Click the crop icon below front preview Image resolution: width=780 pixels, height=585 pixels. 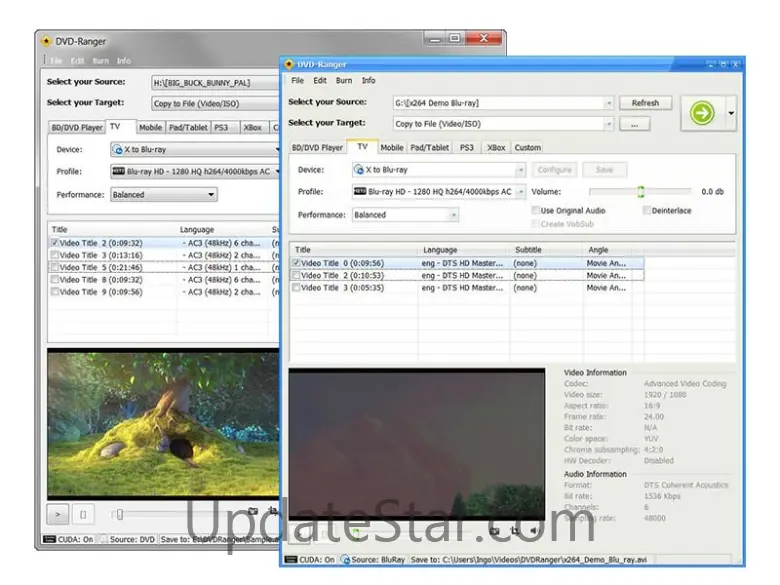pyautogui.click(x=514, y=531)
